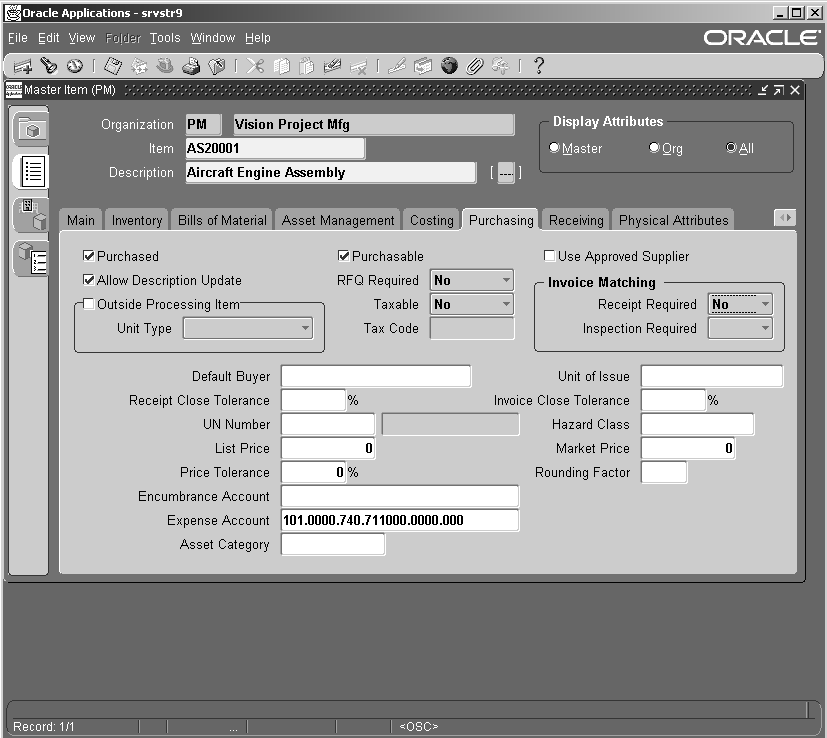Screen dimensions: 827x738
Task: Uncheck the Purchased checkbox
Action: 89,256
